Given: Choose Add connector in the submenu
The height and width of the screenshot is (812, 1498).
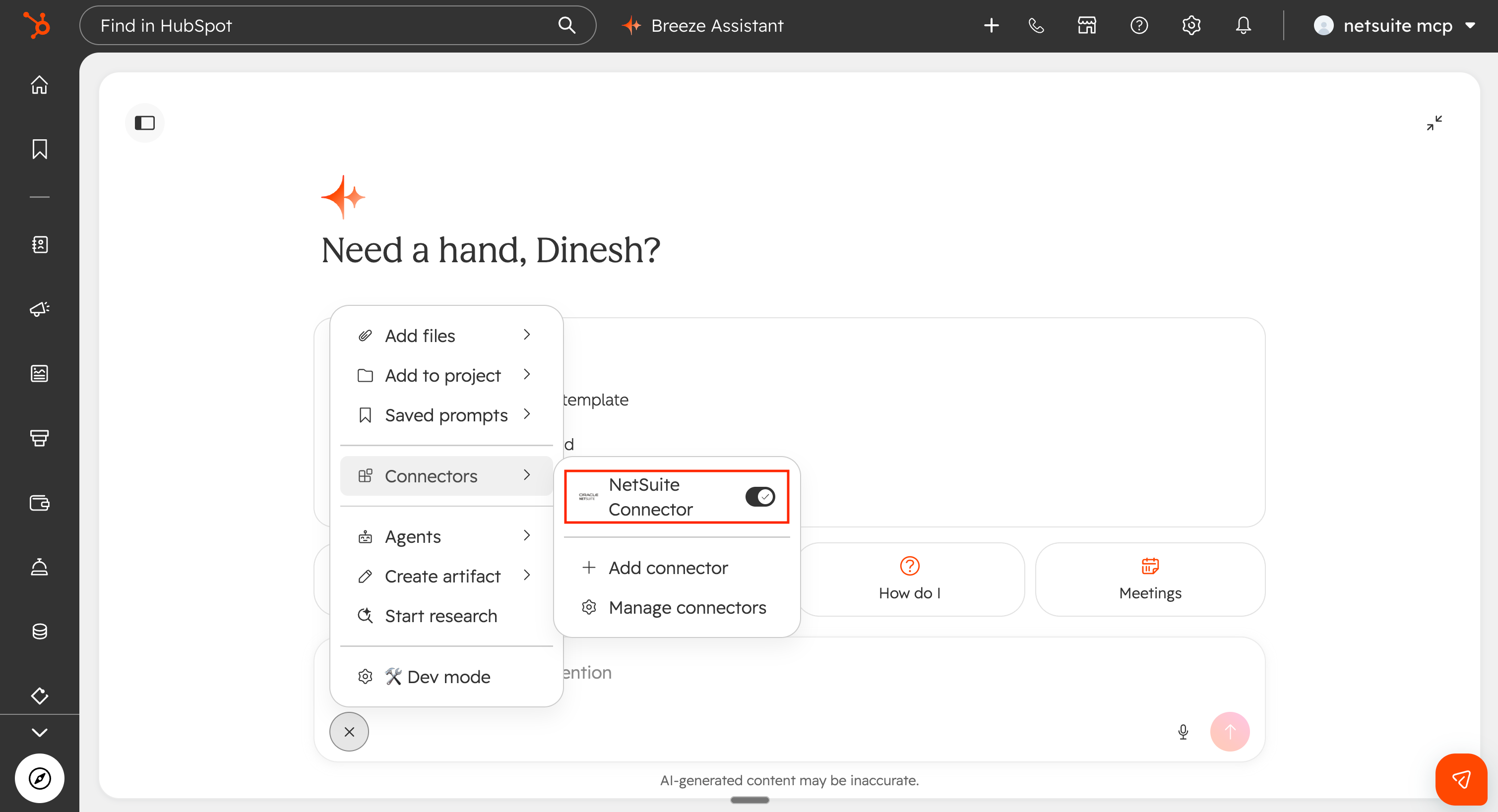Looking at the screenshot, I should [677, 568].
